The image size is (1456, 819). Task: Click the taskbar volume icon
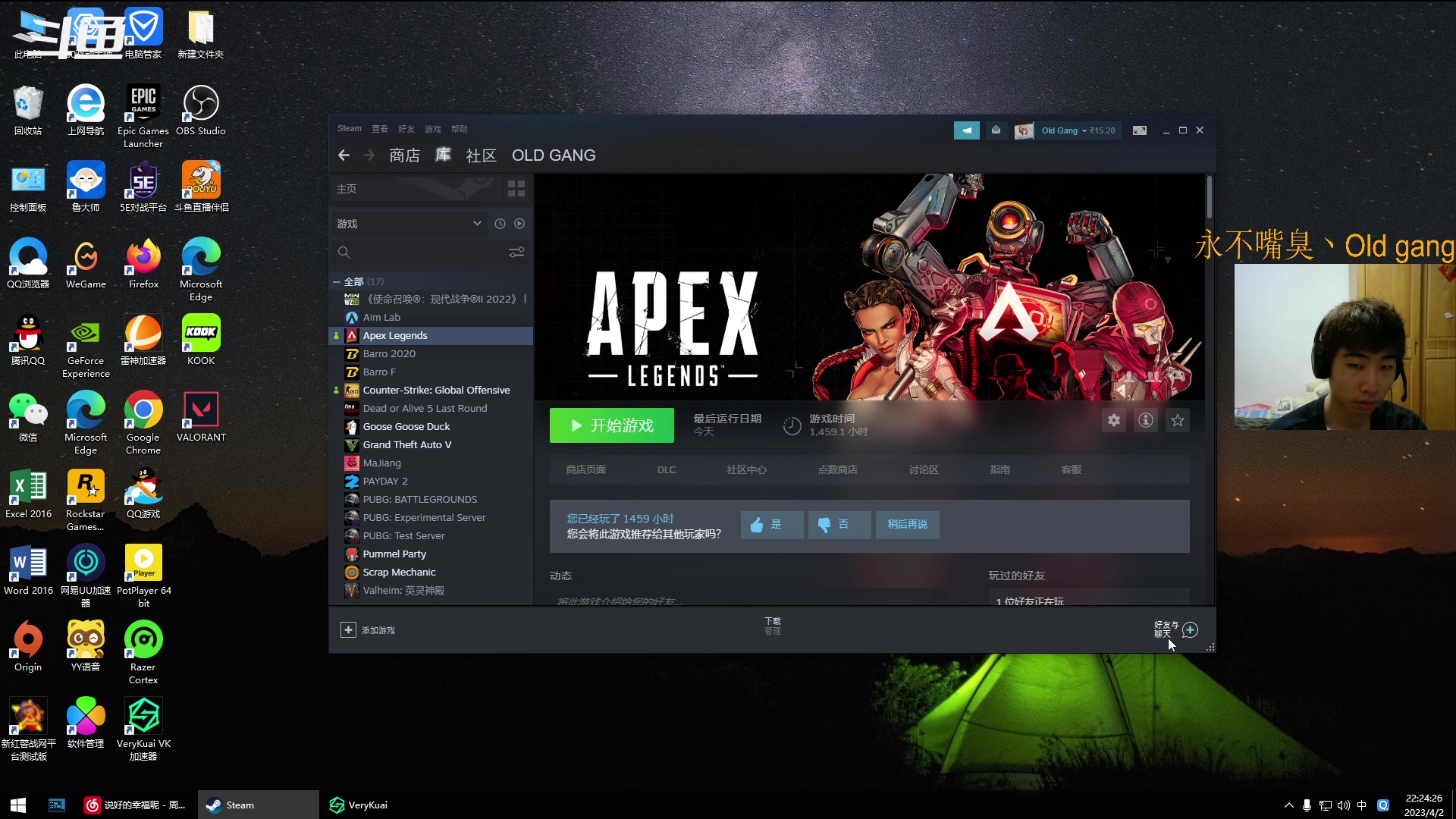coord(1343,805)
